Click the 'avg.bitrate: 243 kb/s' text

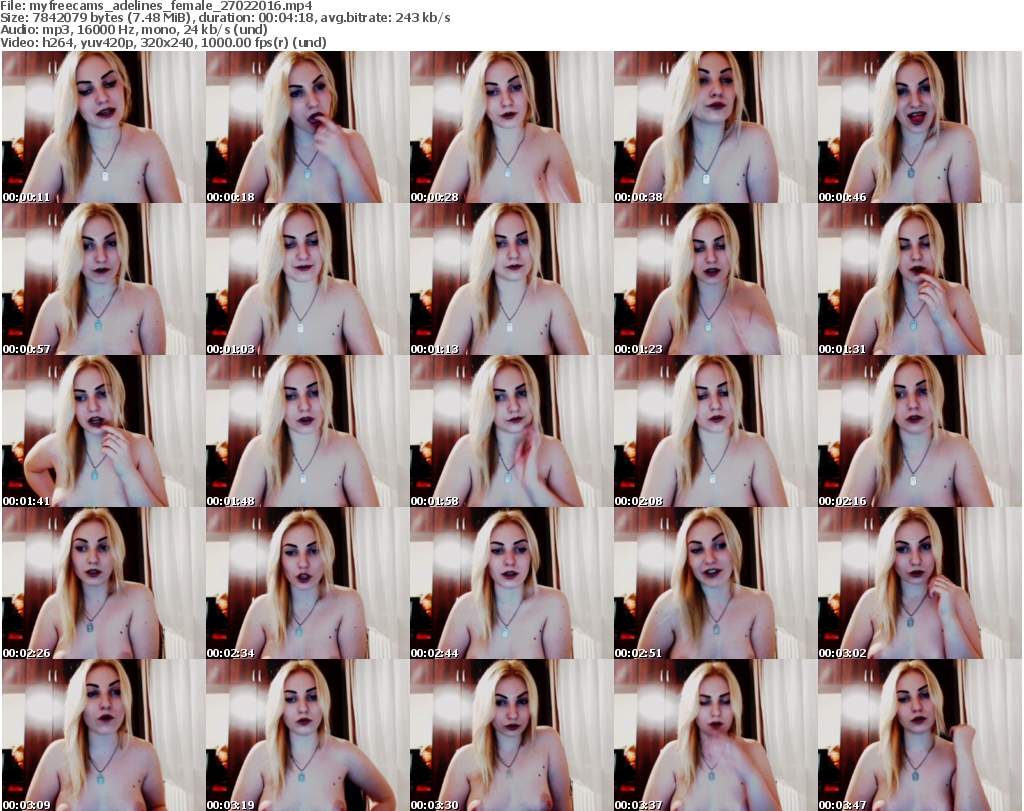click(x=385, y=18)
